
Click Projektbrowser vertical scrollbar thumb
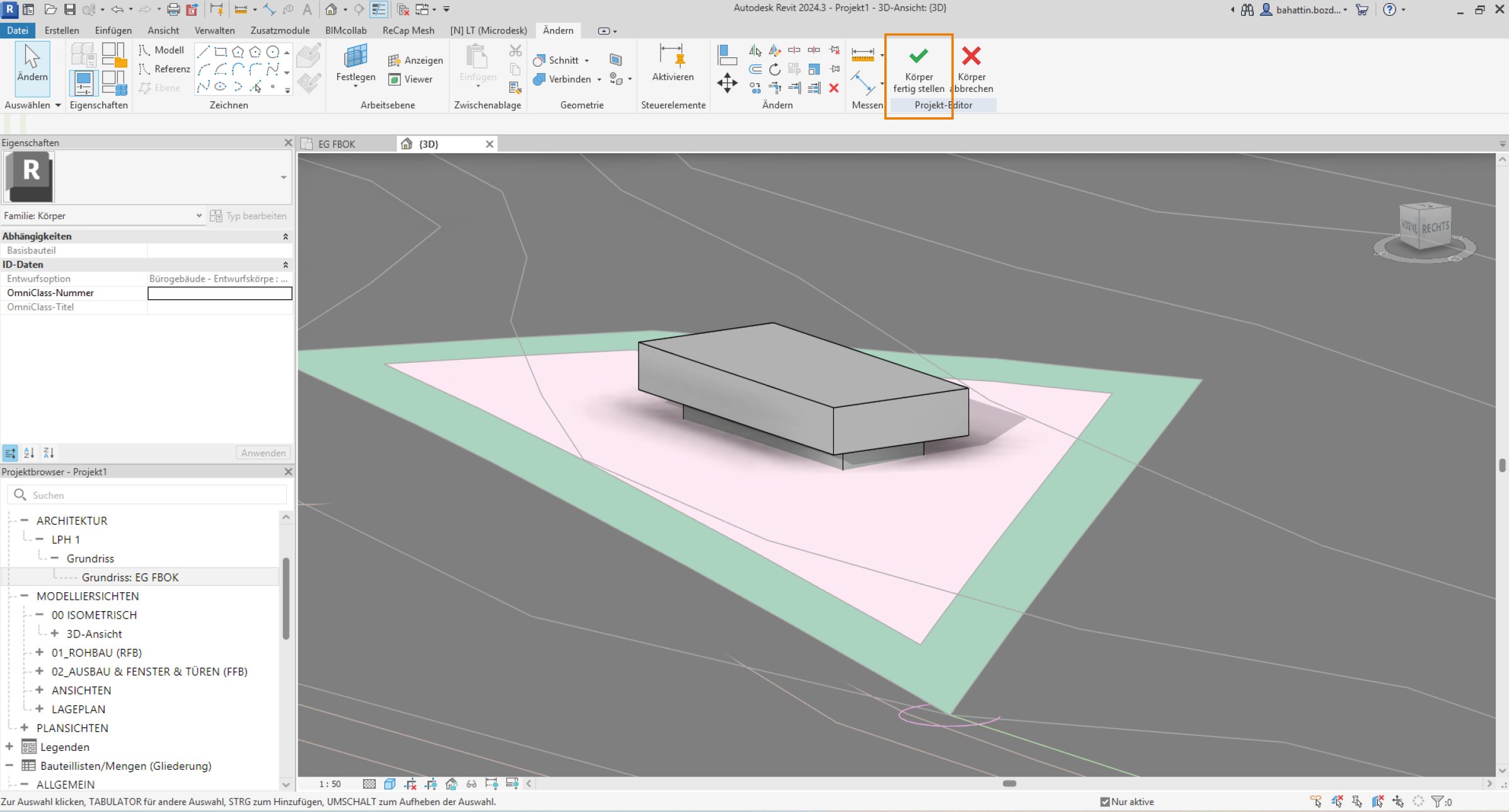(x=286, y=598)
